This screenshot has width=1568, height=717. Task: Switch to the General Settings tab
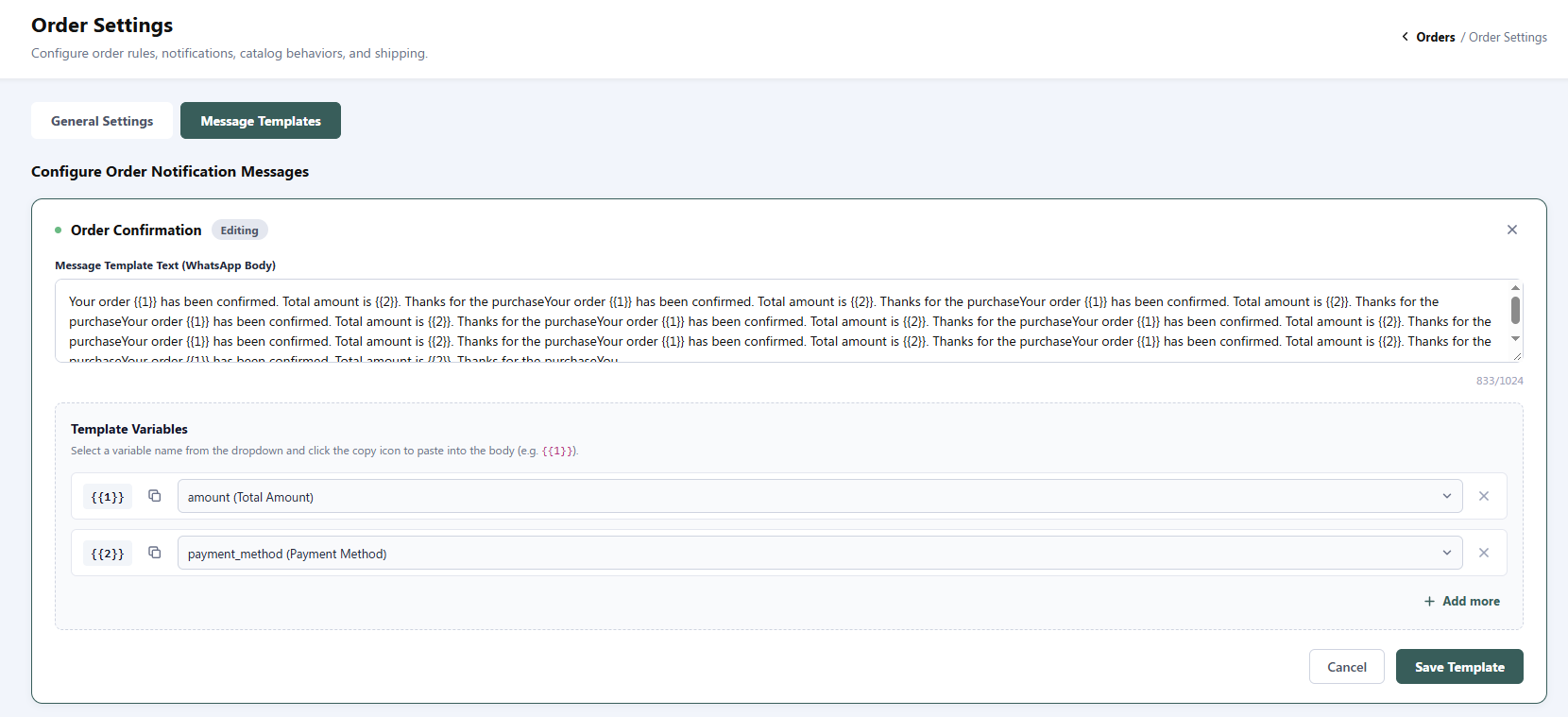click(x=102, y=121)
